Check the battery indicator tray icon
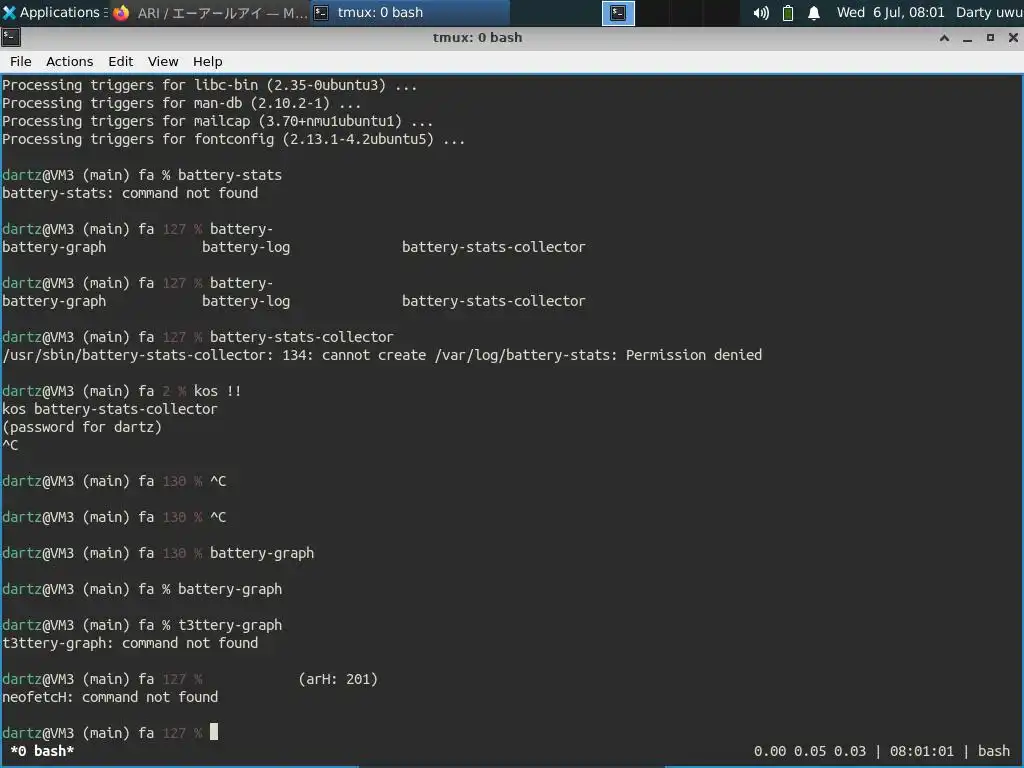1024x768 pixels. click(788, 12)
